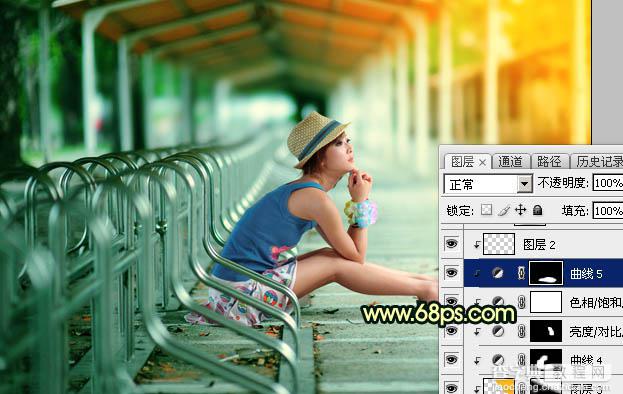This screenshot has height=394, width=623.
Task: Click the 曲线 4 mask link icon
Action: [521, 360]
